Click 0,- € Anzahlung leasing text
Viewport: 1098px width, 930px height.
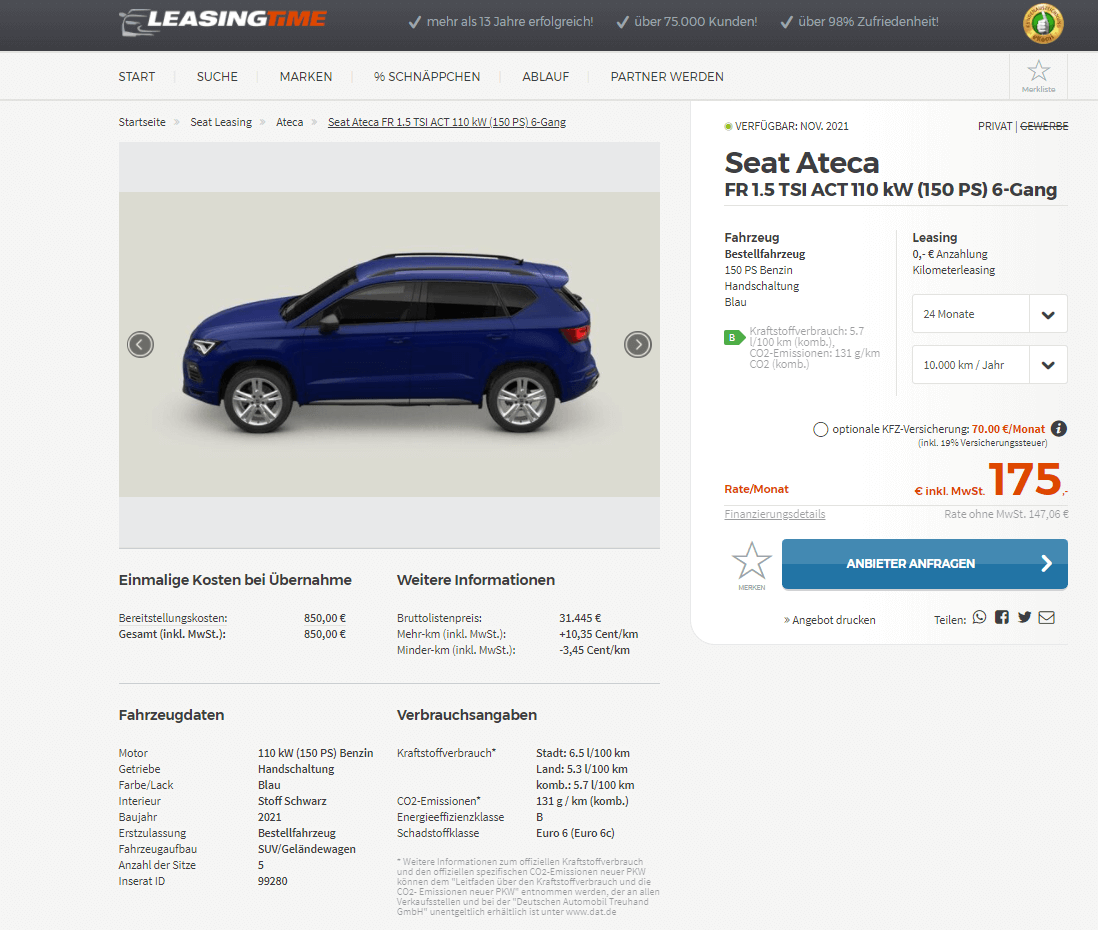tap(950, 254)
